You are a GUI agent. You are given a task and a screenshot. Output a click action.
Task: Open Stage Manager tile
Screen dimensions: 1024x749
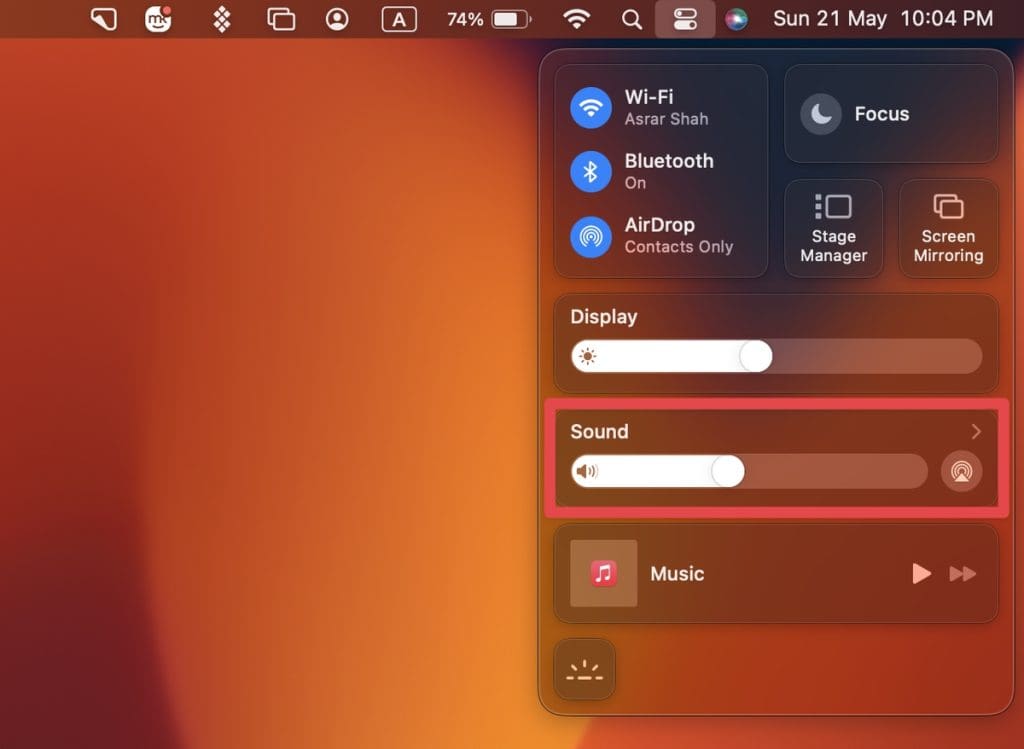coord(833,228)
